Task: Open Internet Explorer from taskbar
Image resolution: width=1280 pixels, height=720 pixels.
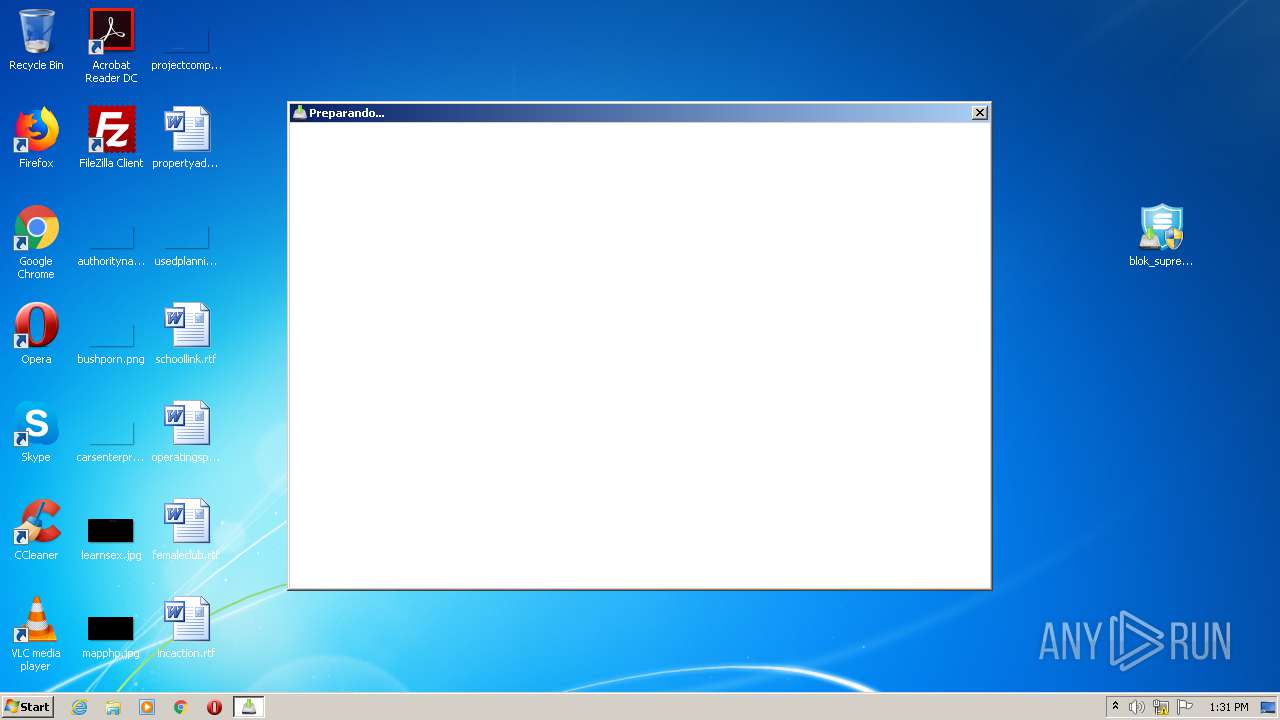Action: 80,707
